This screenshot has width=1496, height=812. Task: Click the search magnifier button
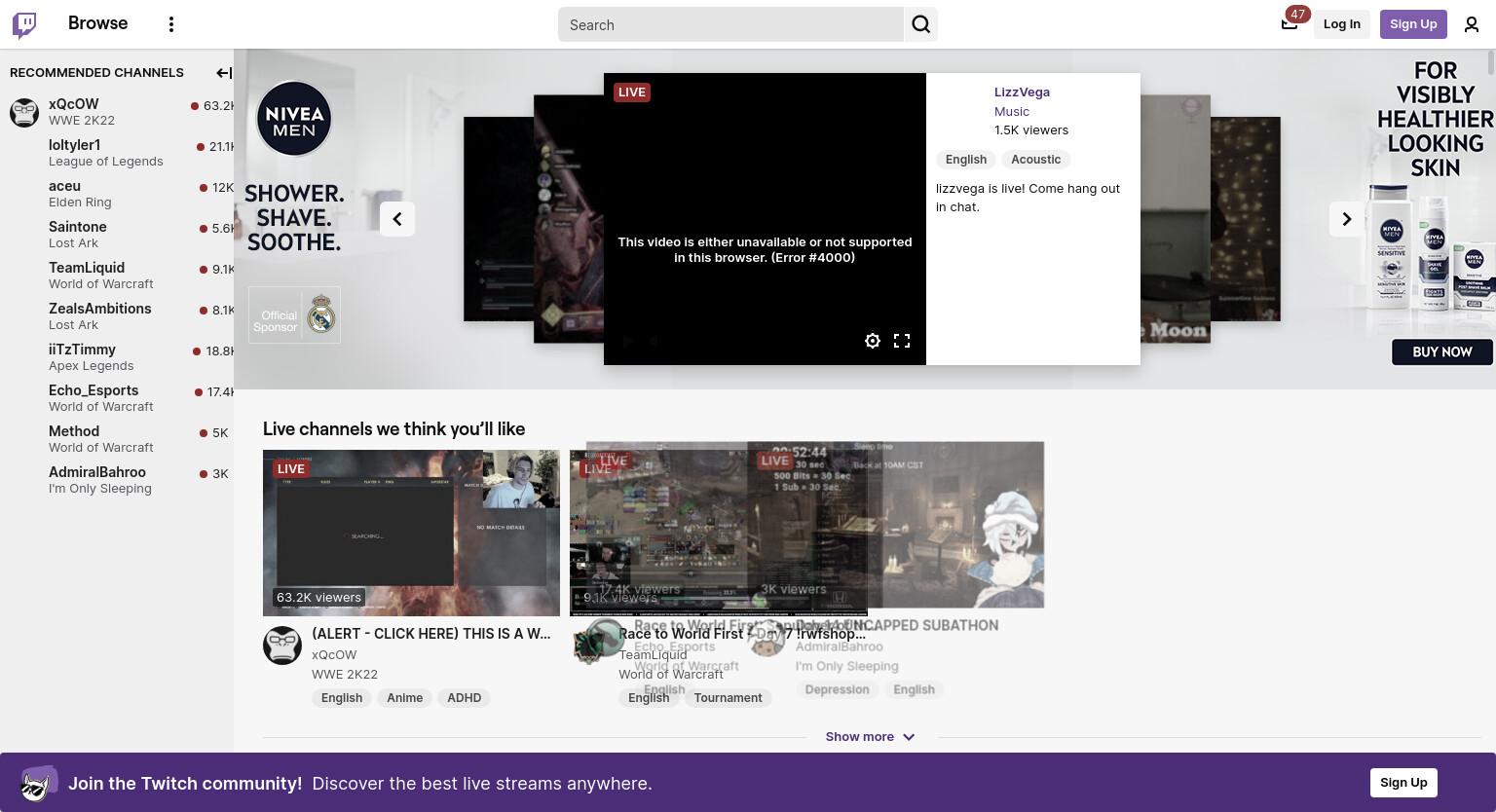coord(920,24)
